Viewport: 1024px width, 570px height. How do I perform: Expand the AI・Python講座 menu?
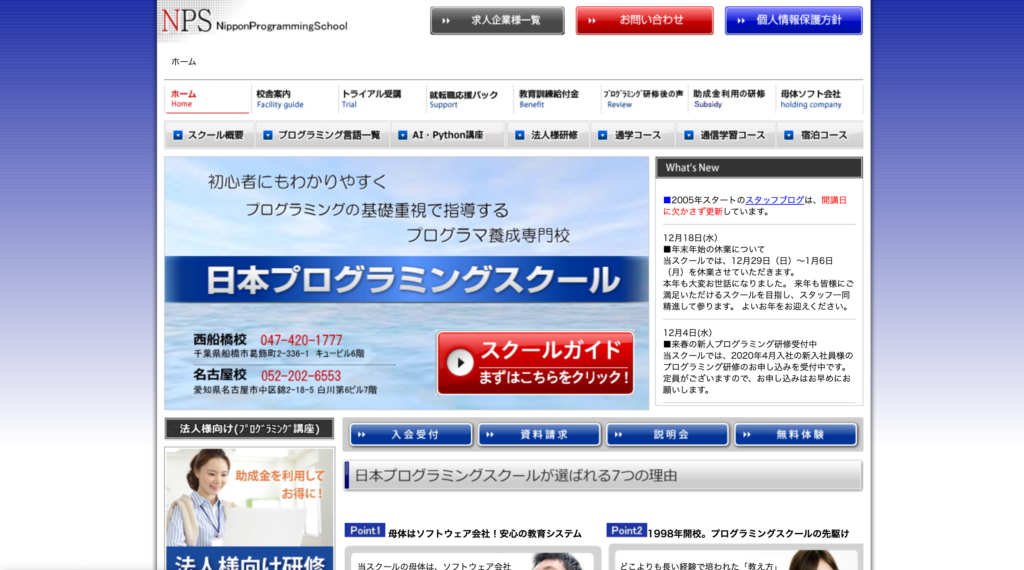[448, 135]
